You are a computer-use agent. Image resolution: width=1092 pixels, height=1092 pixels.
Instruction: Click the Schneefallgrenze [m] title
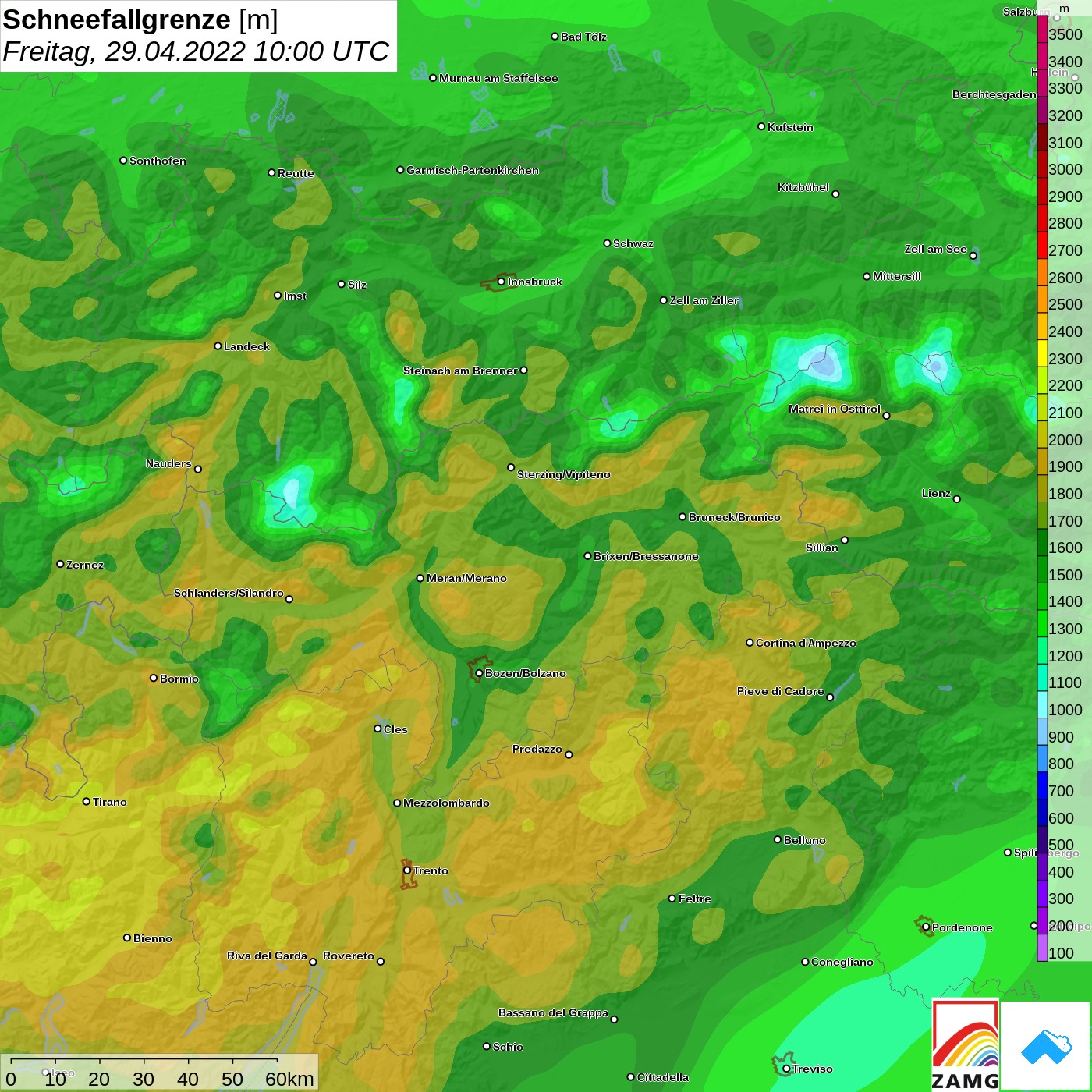tap(140, 19)
